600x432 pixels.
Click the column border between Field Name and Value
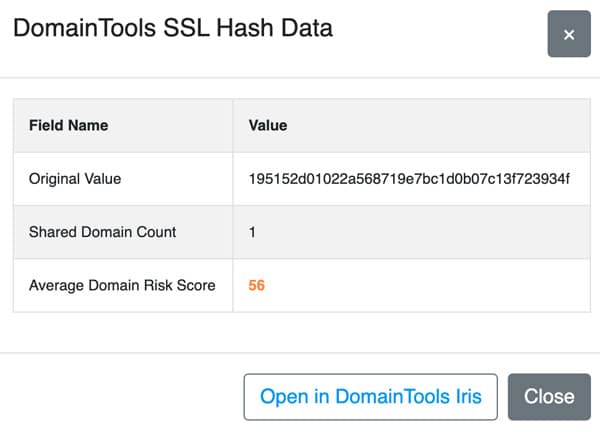(x=233, y=205)
